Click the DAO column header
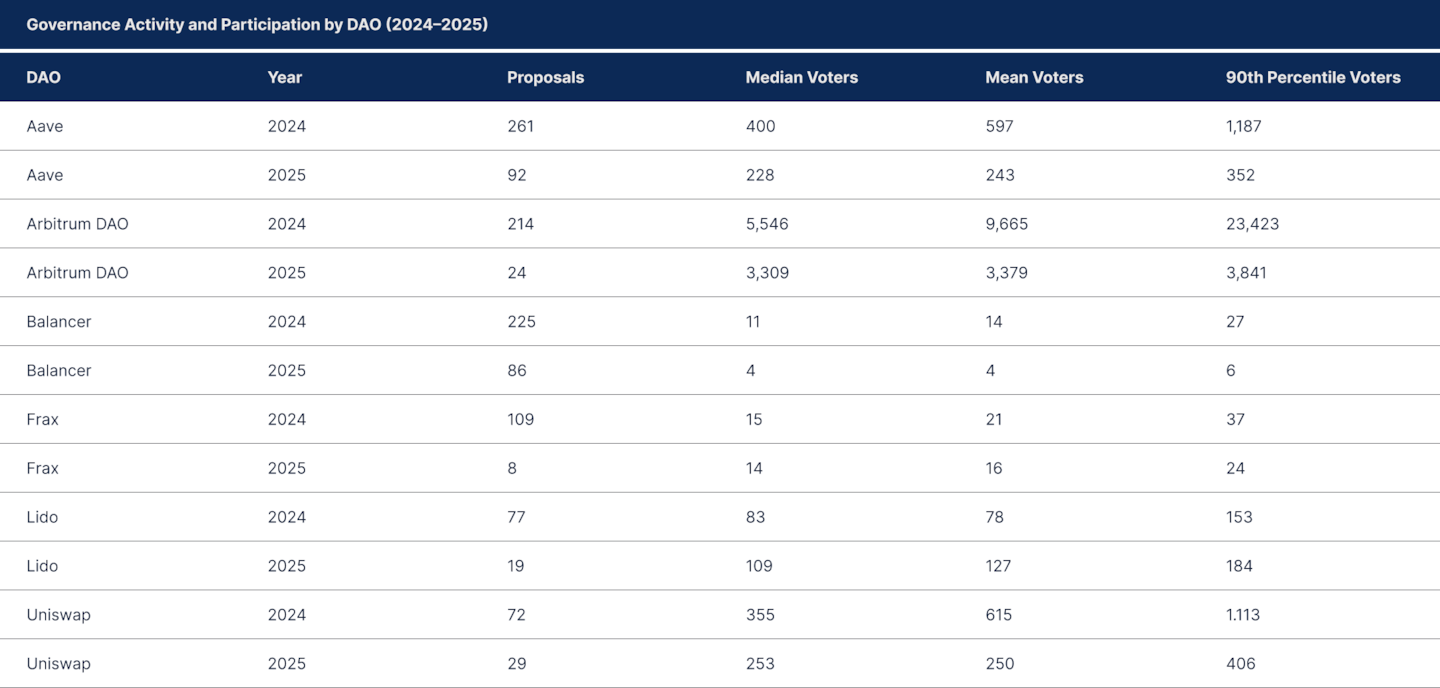The width and height of the screenshot is (1440, 688). tap(43, 77)
